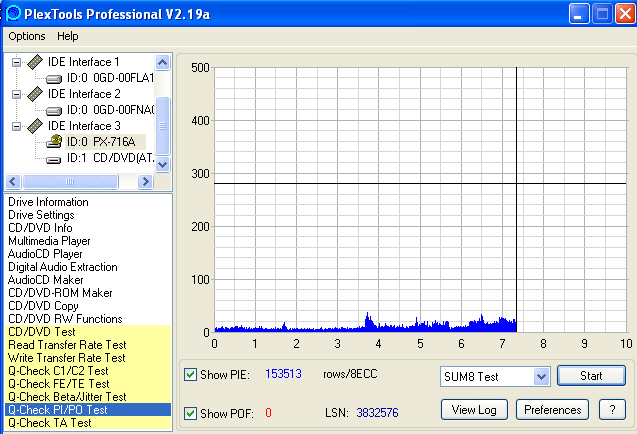Toggle the Show PIE checkbox
This screenshot has width=637, height=434.
191,374
